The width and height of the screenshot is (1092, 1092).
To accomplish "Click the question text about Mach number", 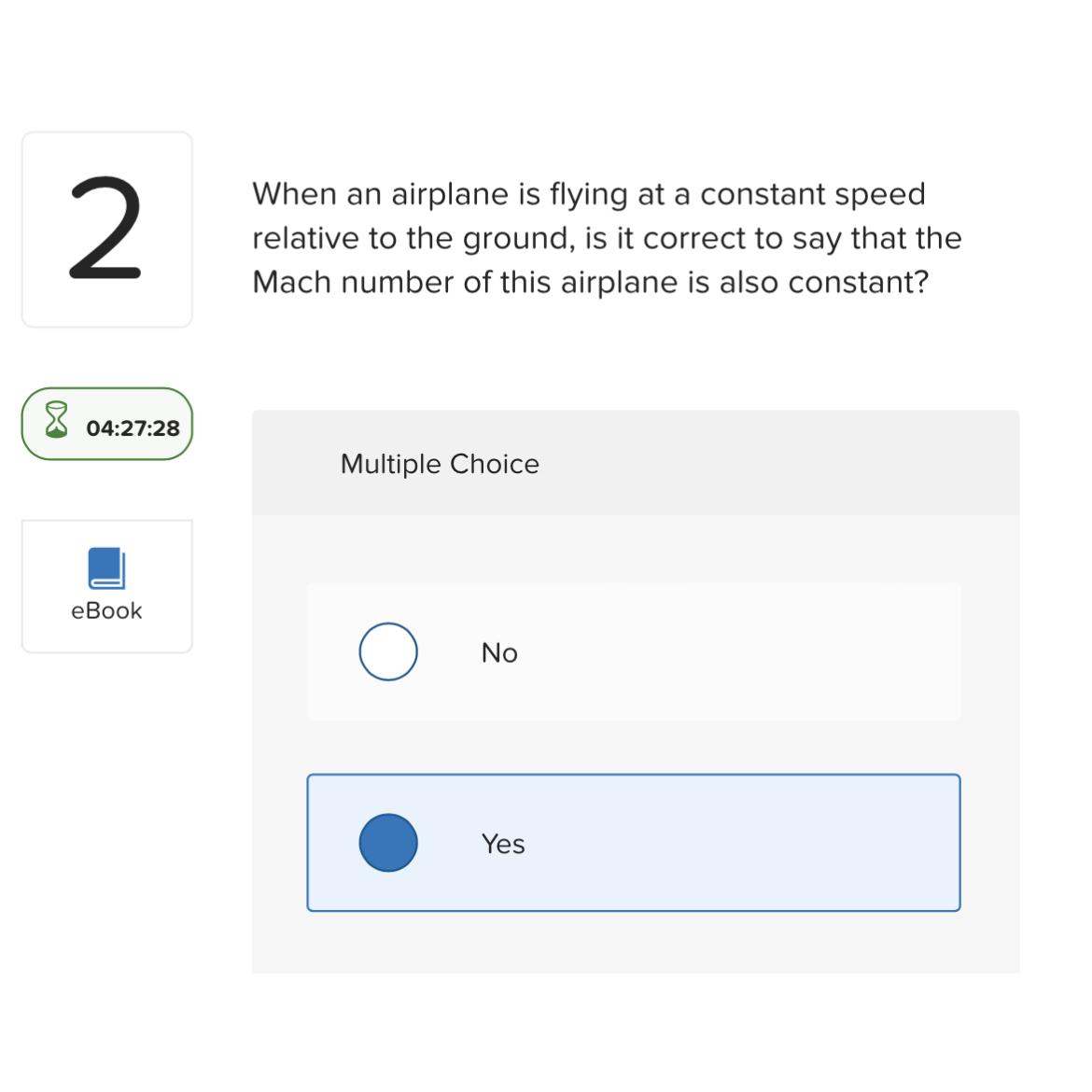I will [607, 237].
